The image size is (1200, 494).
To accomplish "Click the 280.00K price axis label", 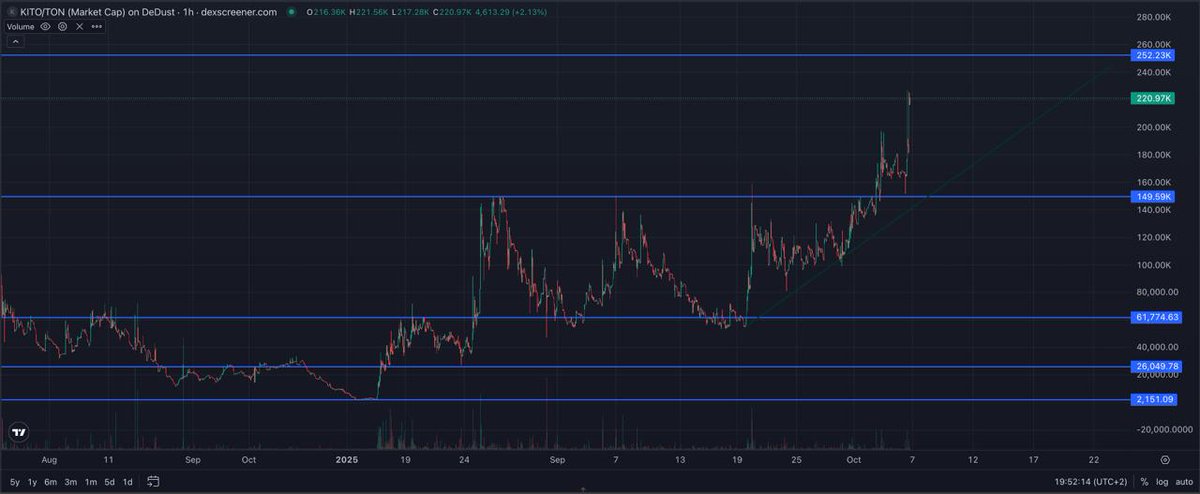I will 1154,17.
